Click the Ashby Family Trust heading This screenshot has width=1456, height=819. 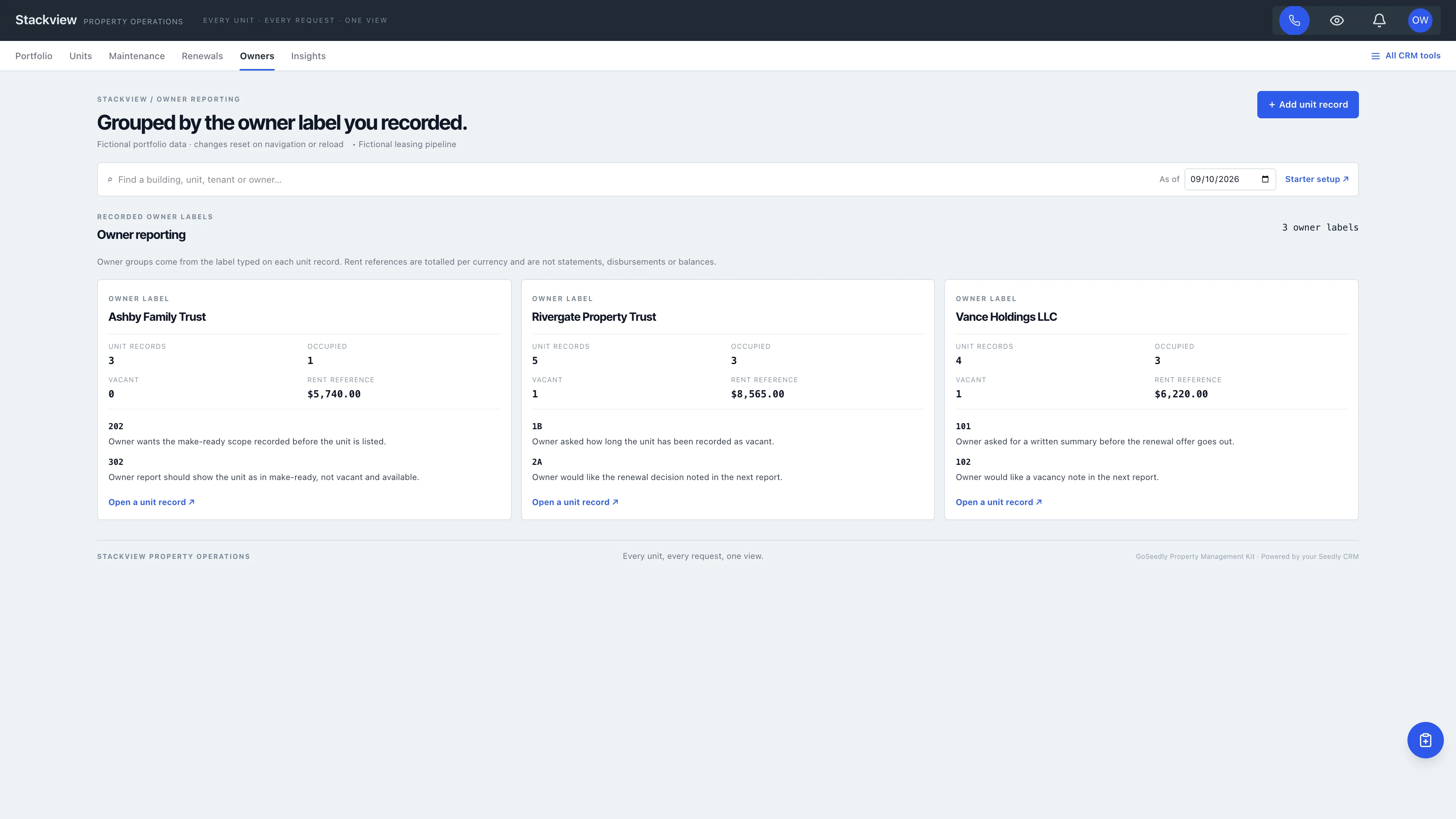tap(157, 317)
